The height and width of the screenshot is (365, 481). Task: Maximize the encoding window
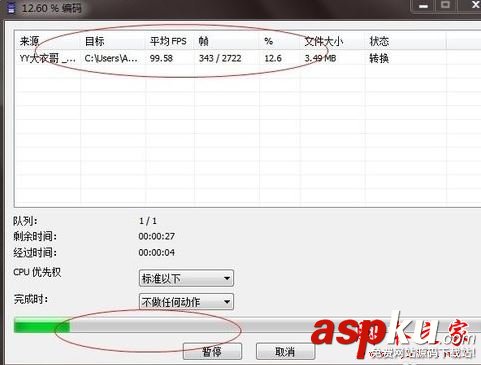[446, 6]
